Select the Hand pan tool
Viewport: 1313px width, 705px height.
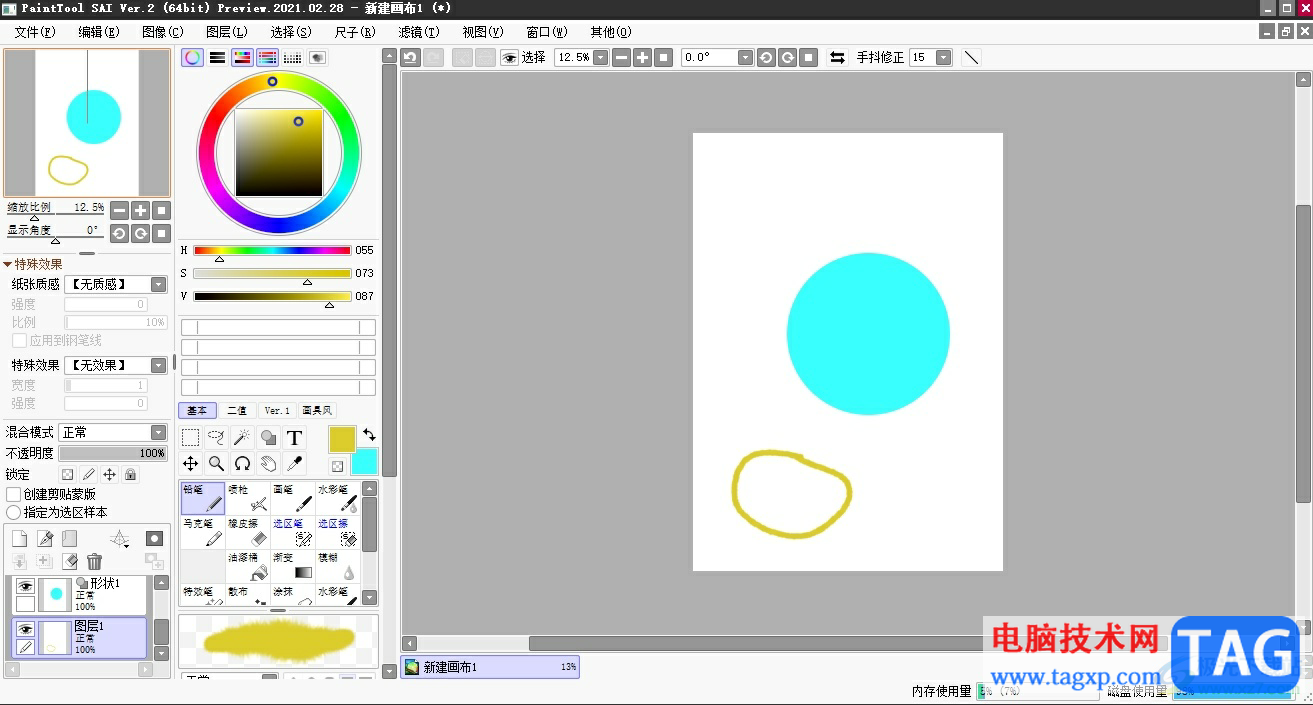(268, 463)
